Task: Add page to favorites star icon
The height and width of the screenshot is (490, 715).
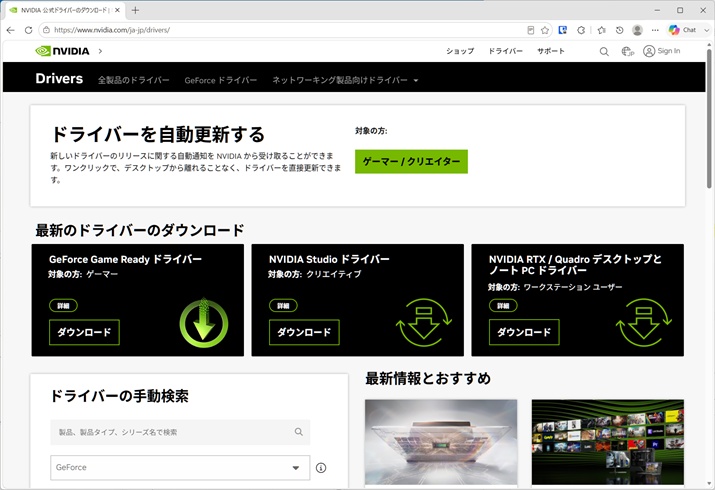Action: [x=544, y=30]
